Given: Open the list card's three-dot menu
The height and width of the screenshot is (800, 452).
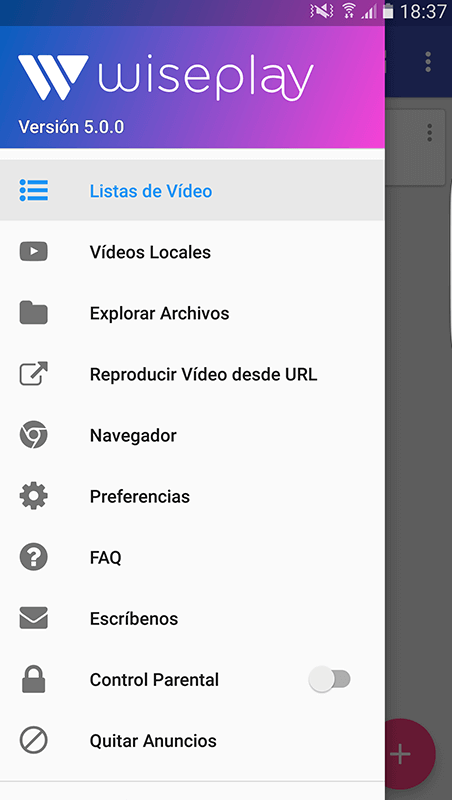Looking at the screenshot, I should [x=430, y=133].
